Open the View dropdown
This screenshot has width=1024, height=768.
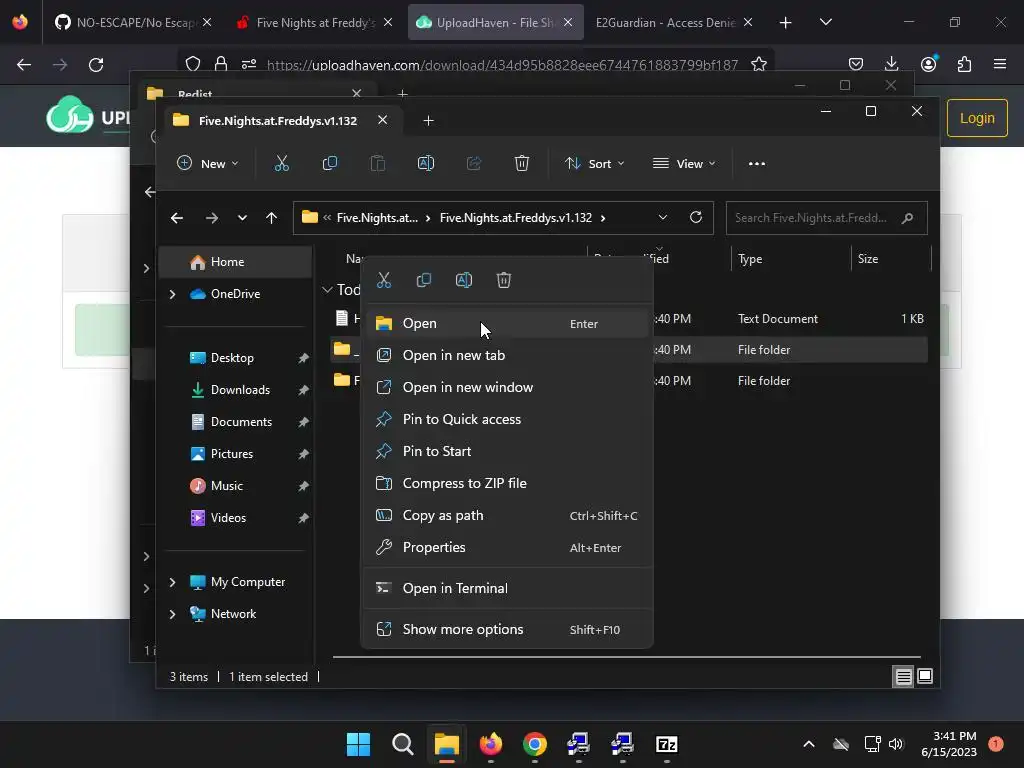click(684, 163)
